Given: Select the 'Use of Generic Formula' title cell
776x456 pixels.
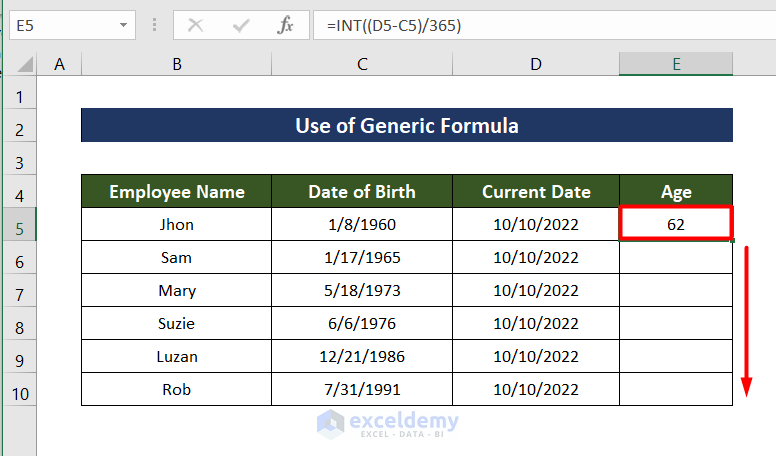Looking at the screenshot, I should [406, 126].
